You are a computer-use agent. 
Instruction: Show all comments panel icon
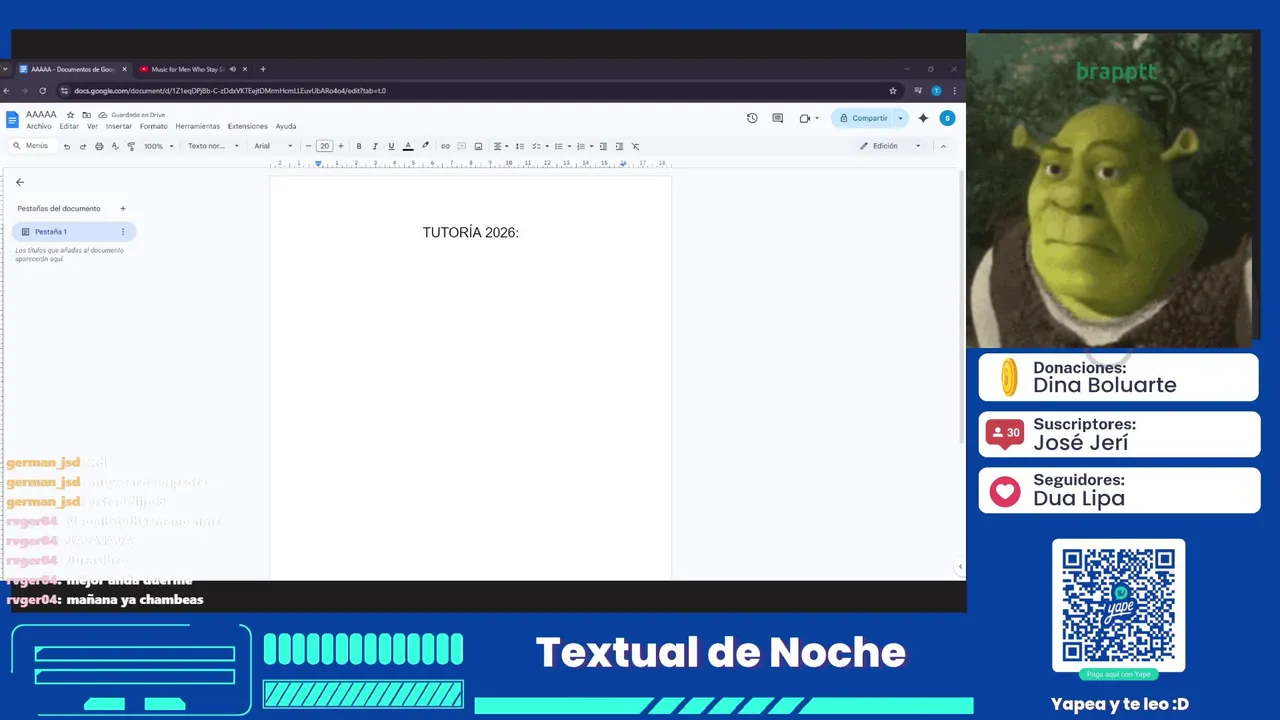coord(777,118)
